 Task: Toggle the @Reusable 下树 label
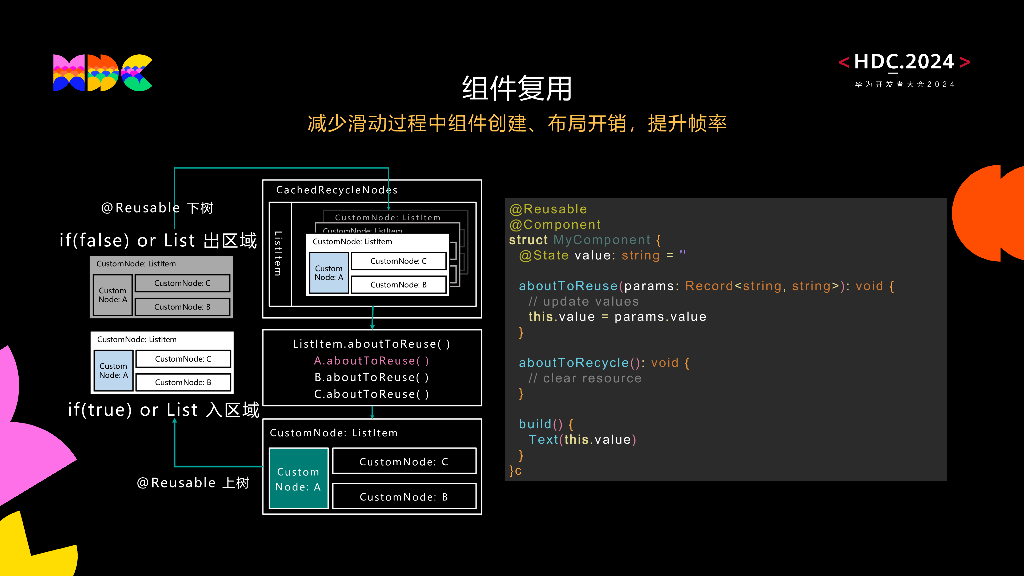[160, 207]
